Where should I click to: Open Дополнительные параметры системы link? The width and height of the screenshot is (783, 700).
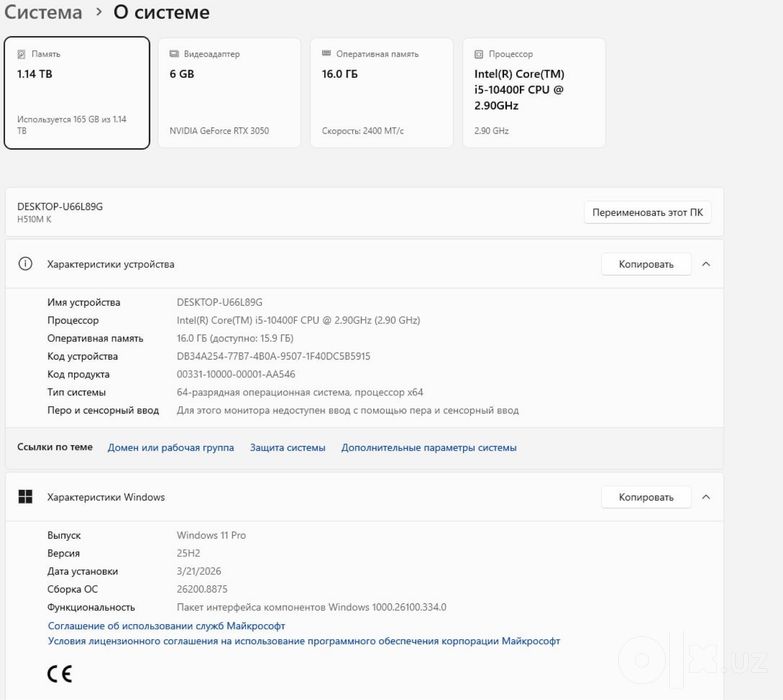pos(429,447)
